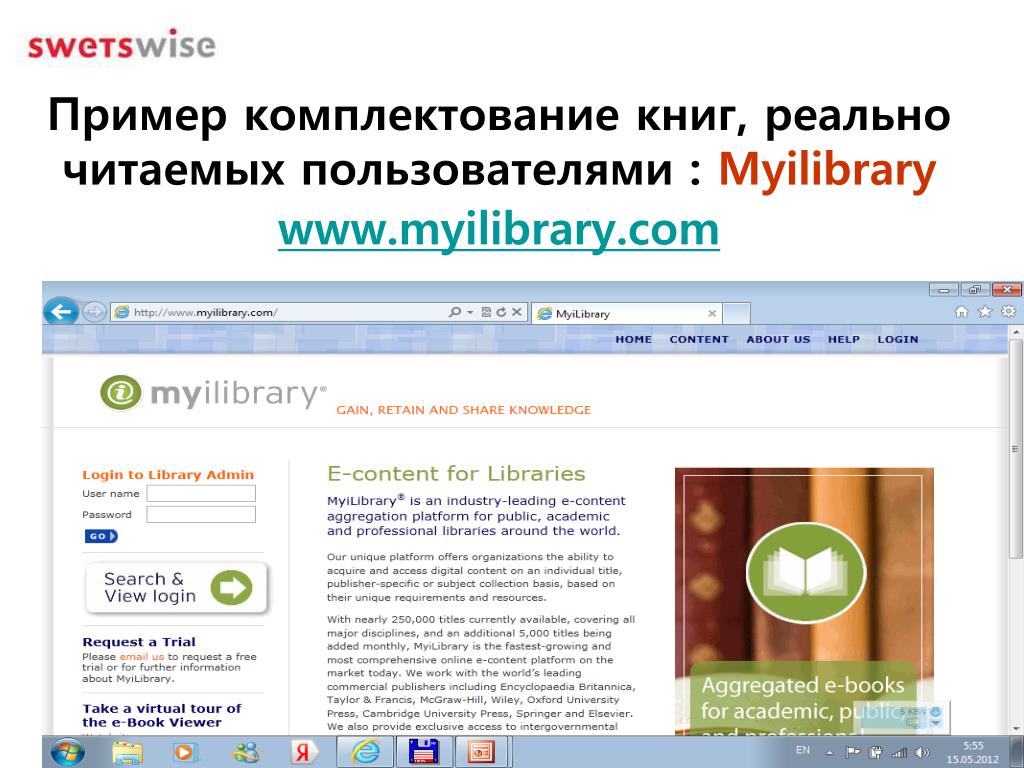Screen dimensions: 1024x768
Task: Click the power plug tray icon
Action: coord(876,752)
